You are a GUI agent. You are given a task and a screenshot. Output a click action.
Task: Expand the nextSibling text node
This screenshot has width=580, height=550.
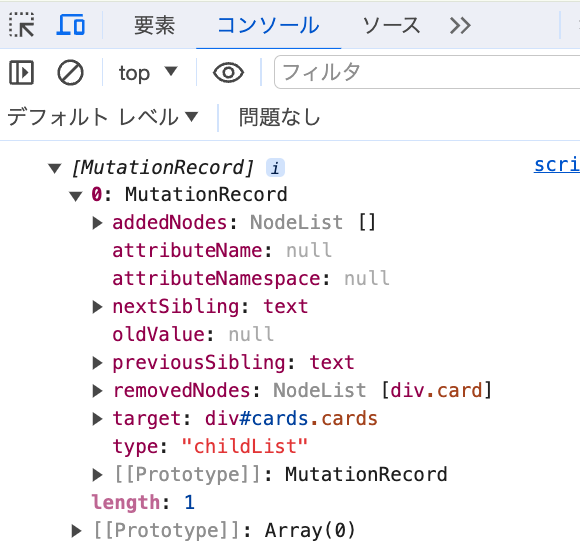(x=97, y=307)
